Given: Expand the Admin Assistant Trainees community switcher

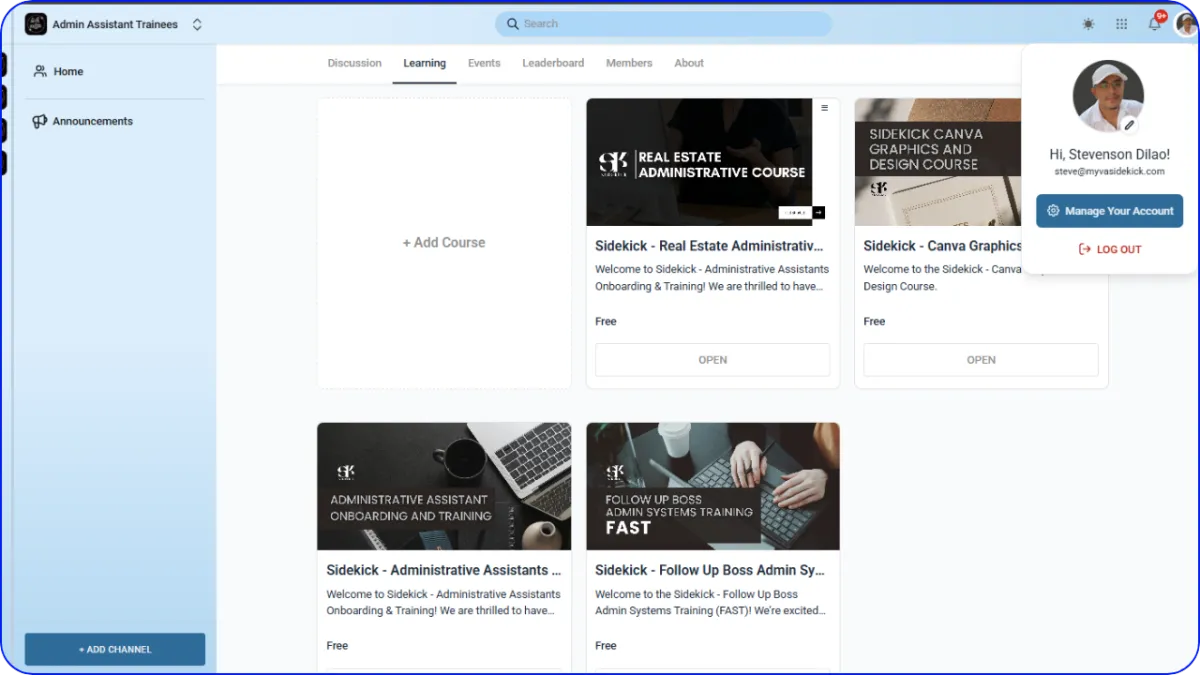Looking at the screenshot, I should point(197,24).
